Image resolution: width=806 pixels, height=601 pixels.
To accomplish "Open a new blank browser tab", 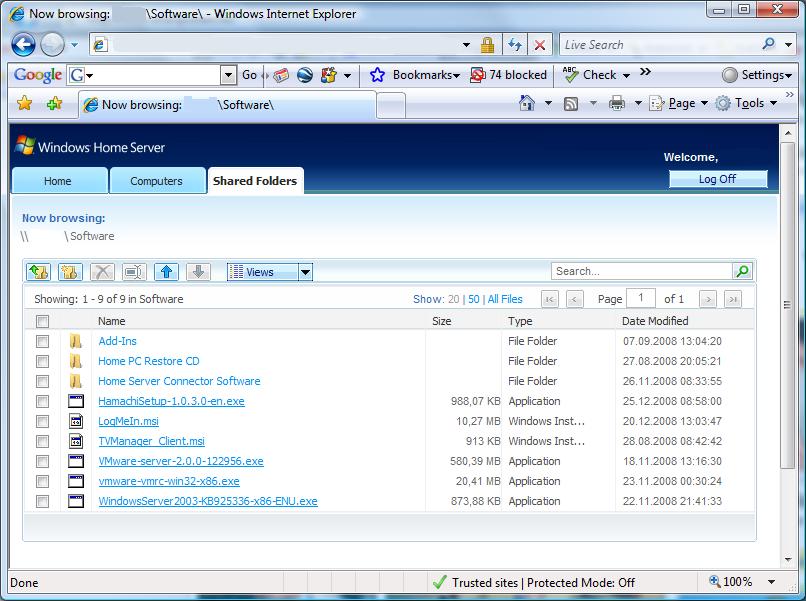I will coord(391,105).
